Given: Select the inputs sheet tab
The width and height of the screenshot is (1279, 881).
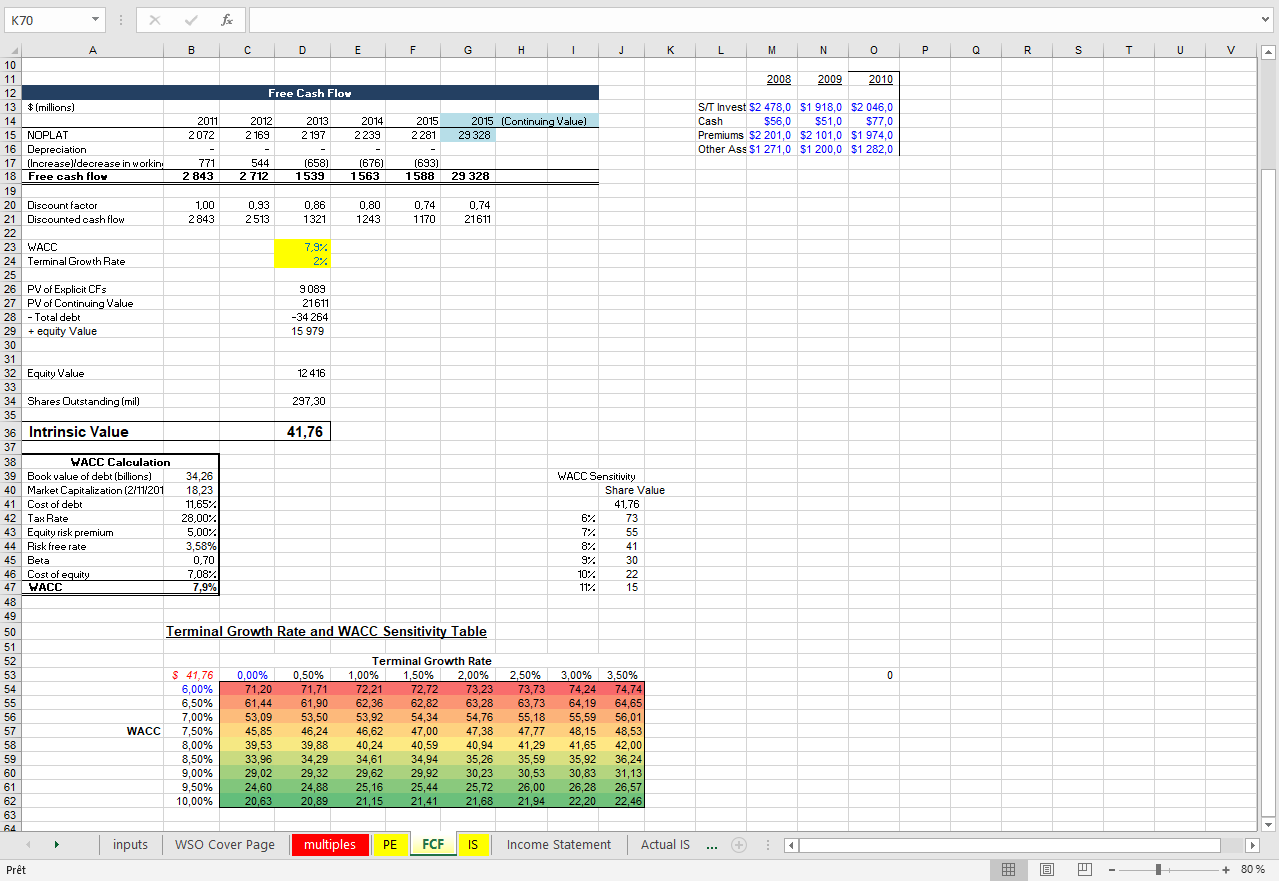Looking at the screenshot, I should tap(130, 844).
